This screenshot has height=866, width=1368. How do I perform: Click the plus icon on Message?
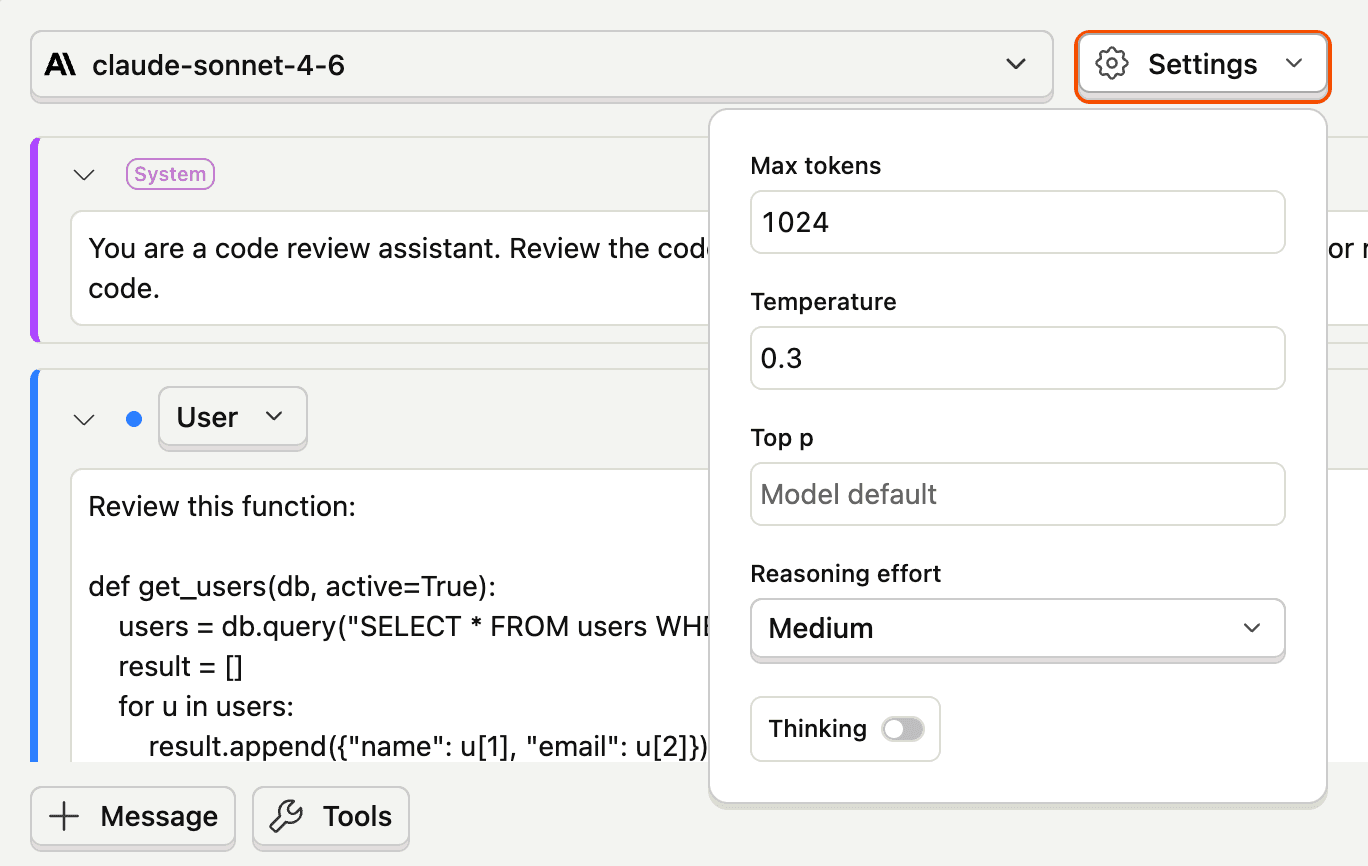[x=64, y=817]
